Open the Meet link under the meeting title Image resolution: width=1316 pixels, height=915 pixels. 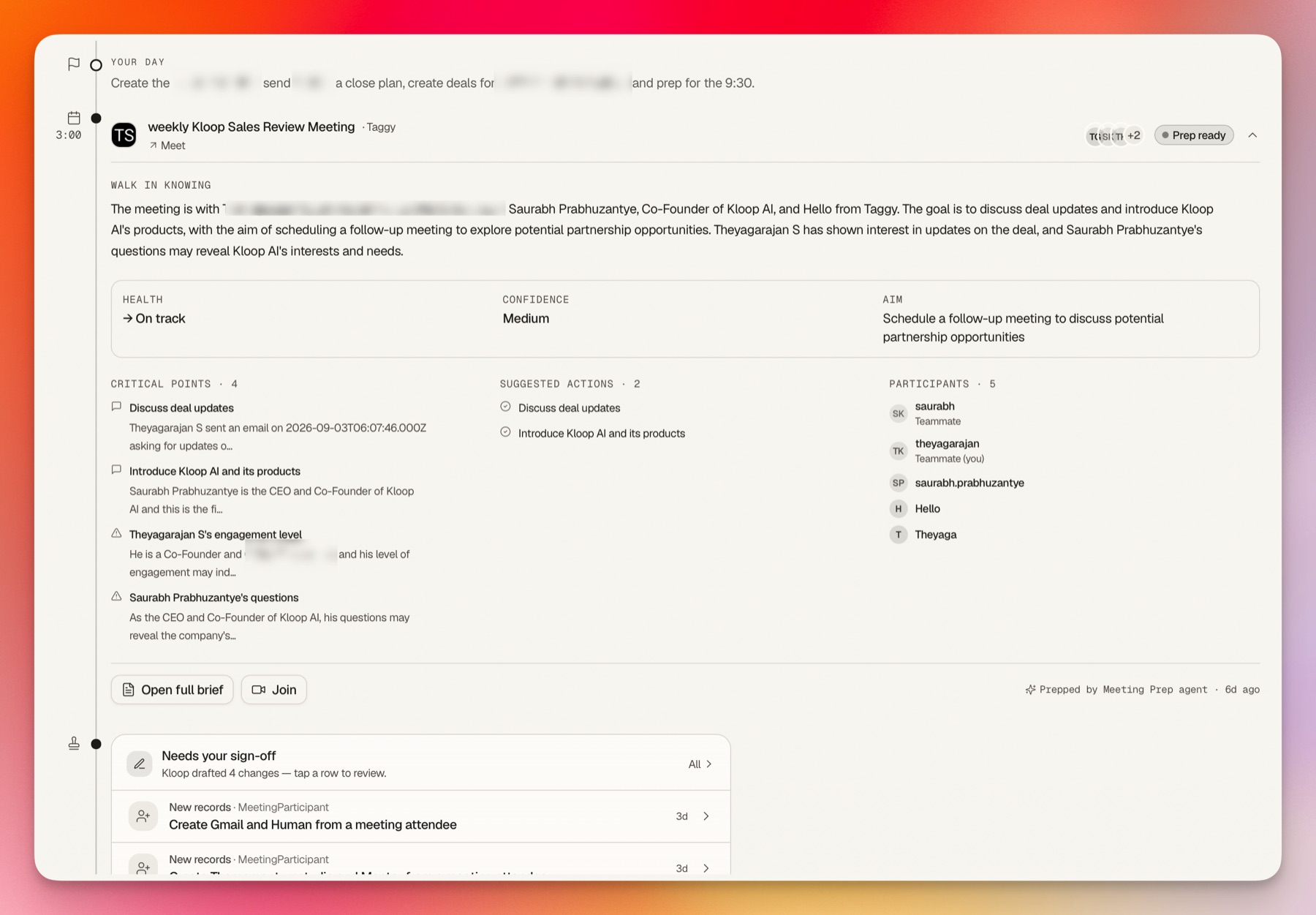pos(167,146)
